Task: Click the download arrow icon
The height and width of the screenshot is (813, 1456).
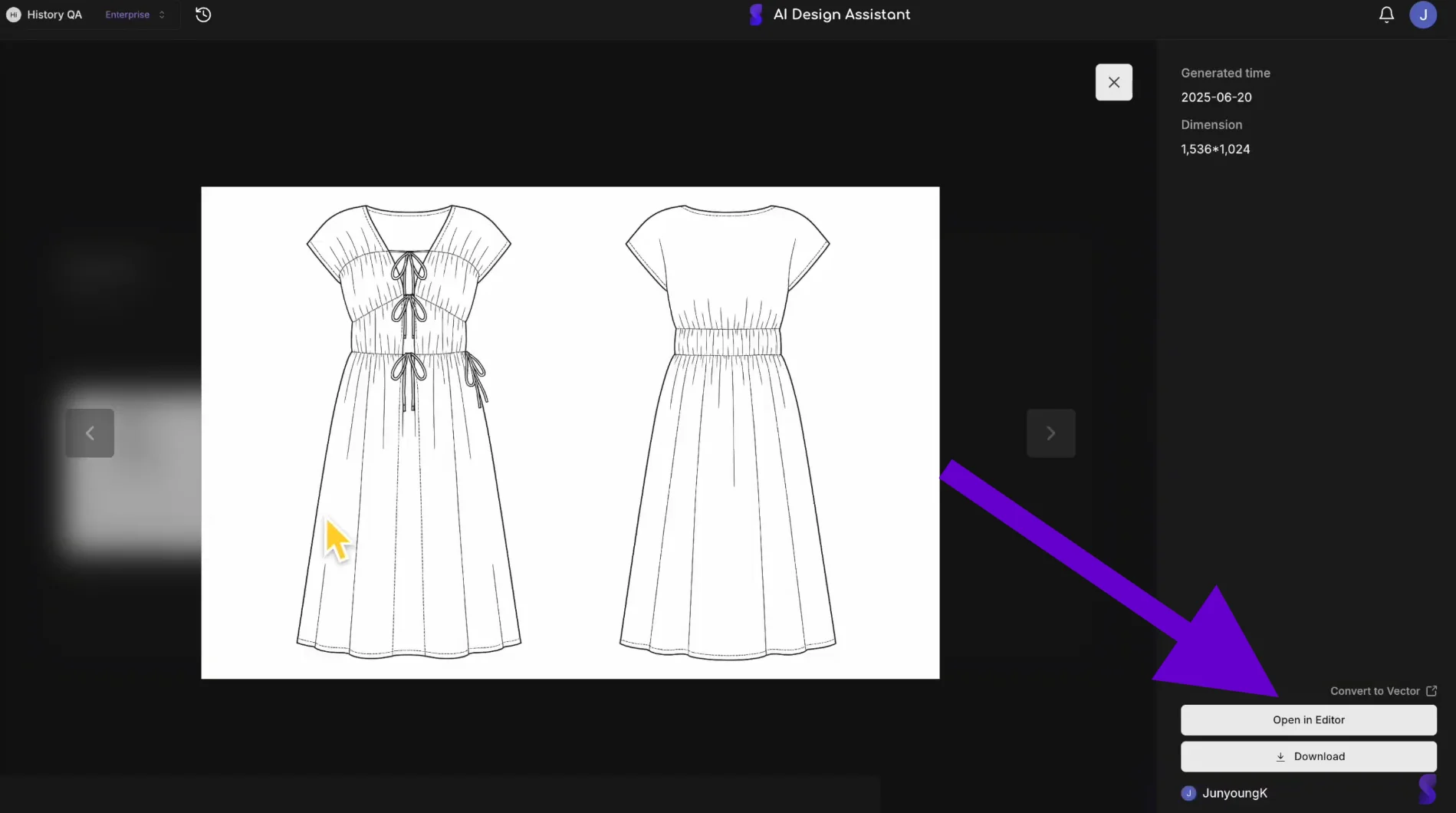Action: pos(1280,757)
